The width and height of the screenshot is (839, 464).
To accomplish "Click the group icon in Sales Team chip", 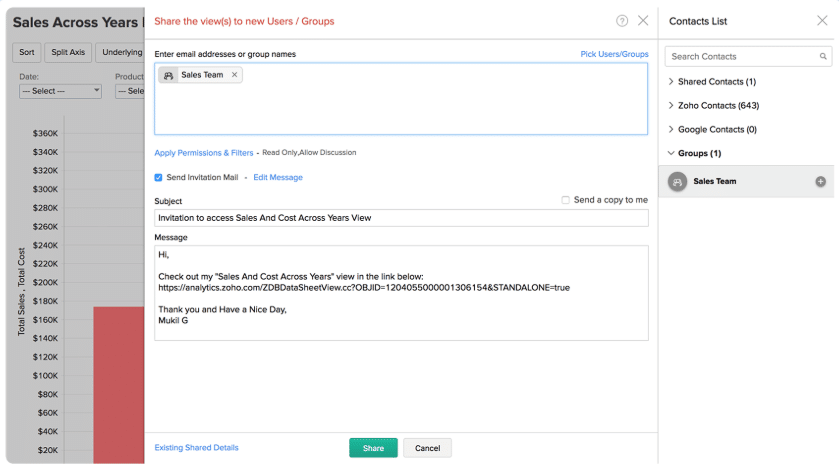I will pos(169,75).
